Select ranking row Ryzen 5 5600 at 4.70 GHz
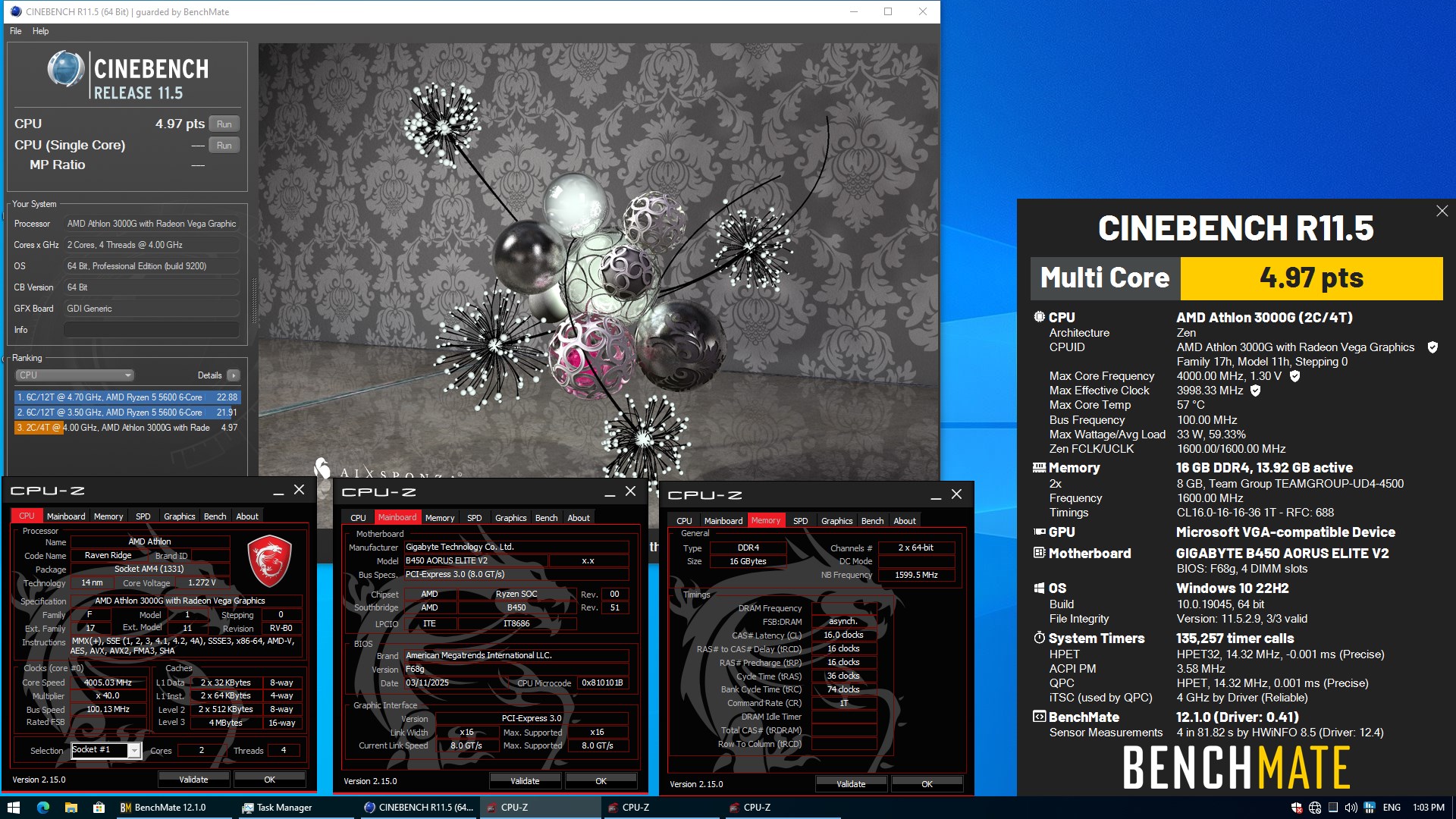The width and height of the screenshot is (1456, 819). (x=127, y=397)
